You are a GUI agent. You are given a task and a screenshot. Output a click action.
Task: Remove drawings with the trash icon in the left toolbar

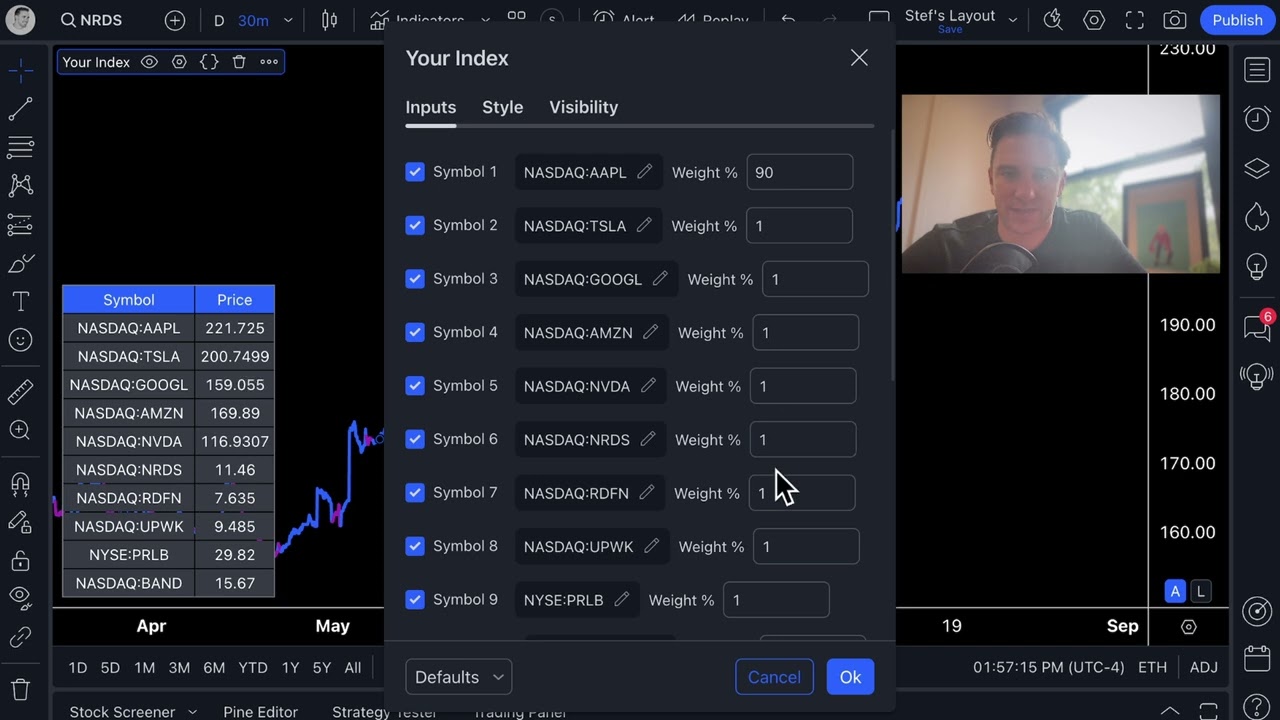pyautogui.click(x=20, y=689)
